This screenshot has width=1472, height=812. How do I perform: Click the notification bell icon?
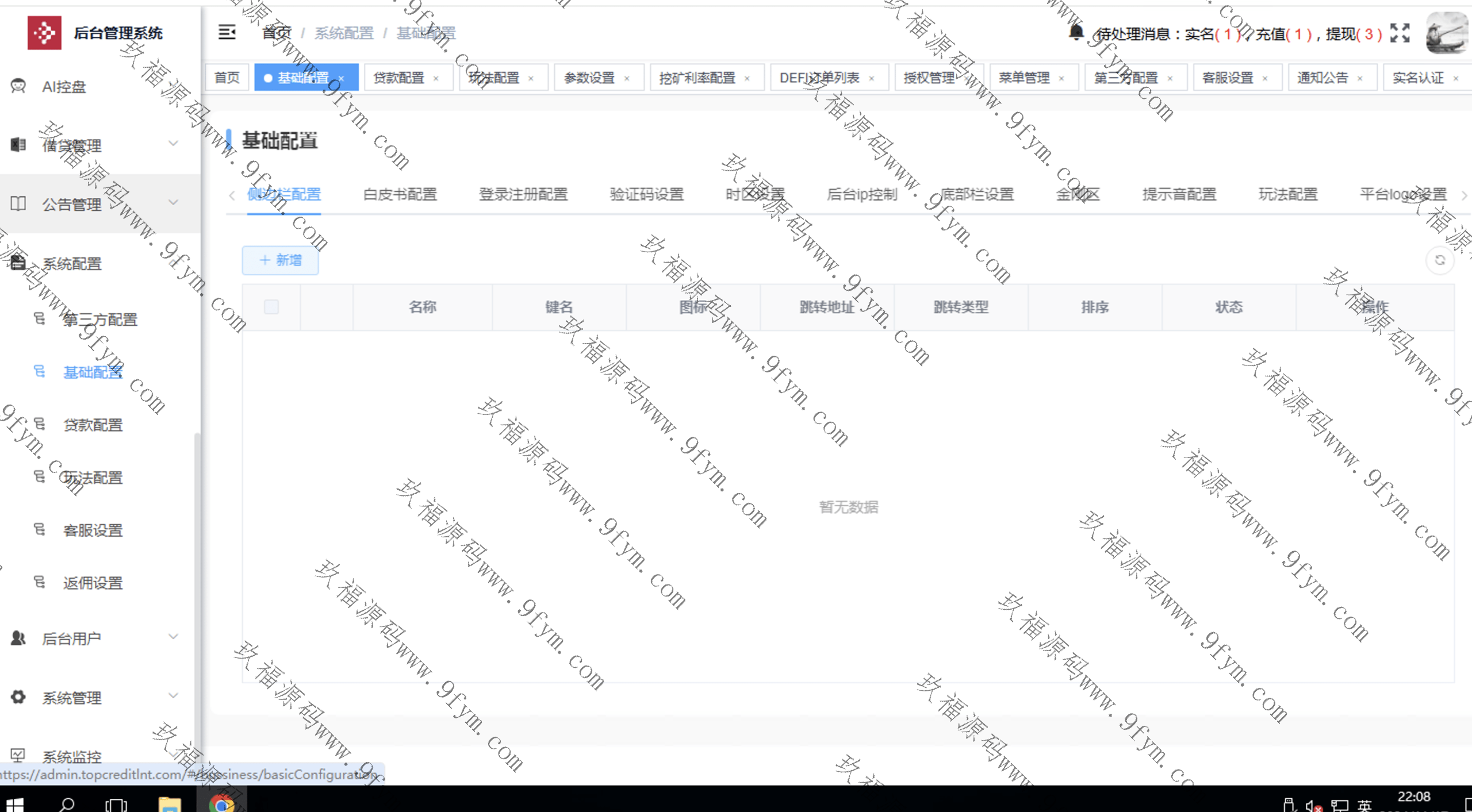point(1076,33)
